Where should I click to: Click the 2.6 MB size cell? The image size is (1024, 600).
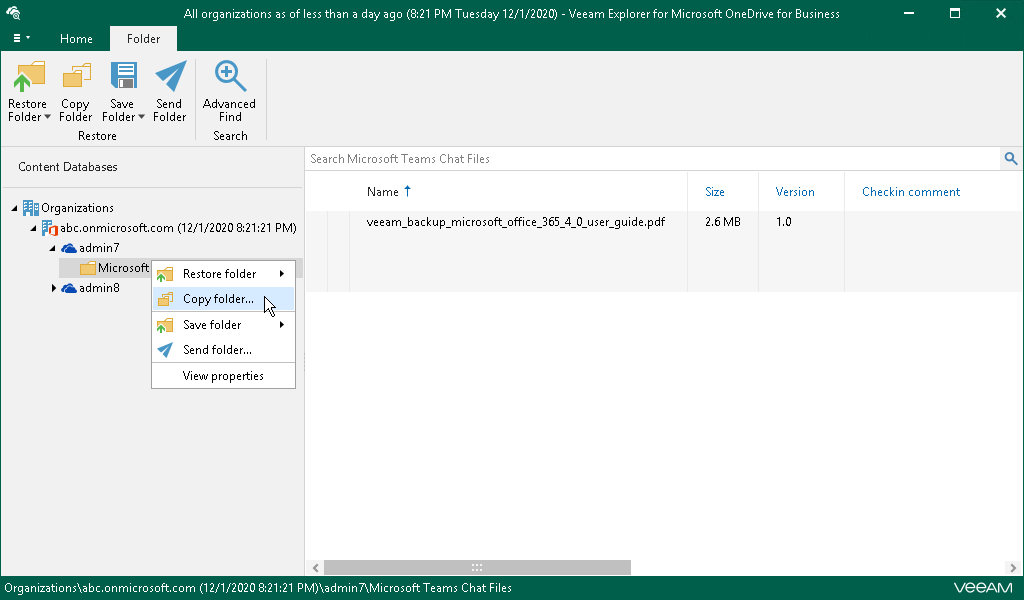point(722,222)
